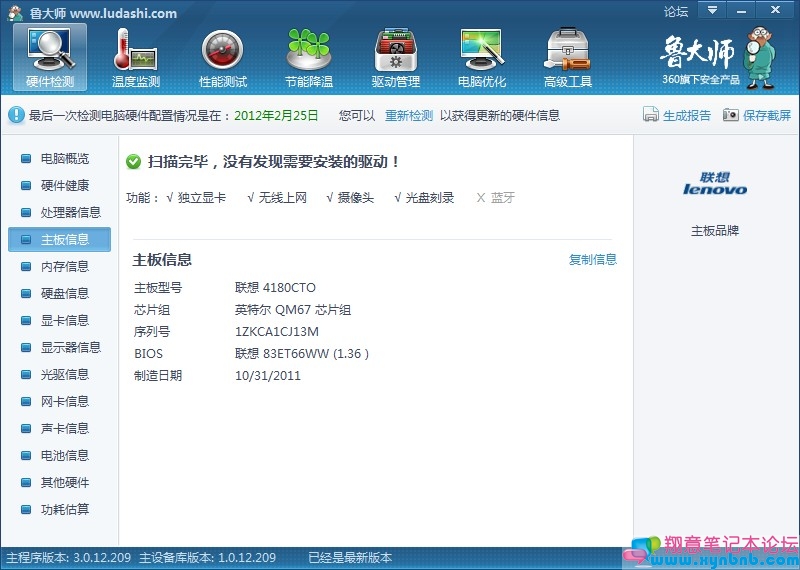Select 光驱信息 in the sidebar
The image size is (800, 570).
pyautogui.click(x=59, y=375)
